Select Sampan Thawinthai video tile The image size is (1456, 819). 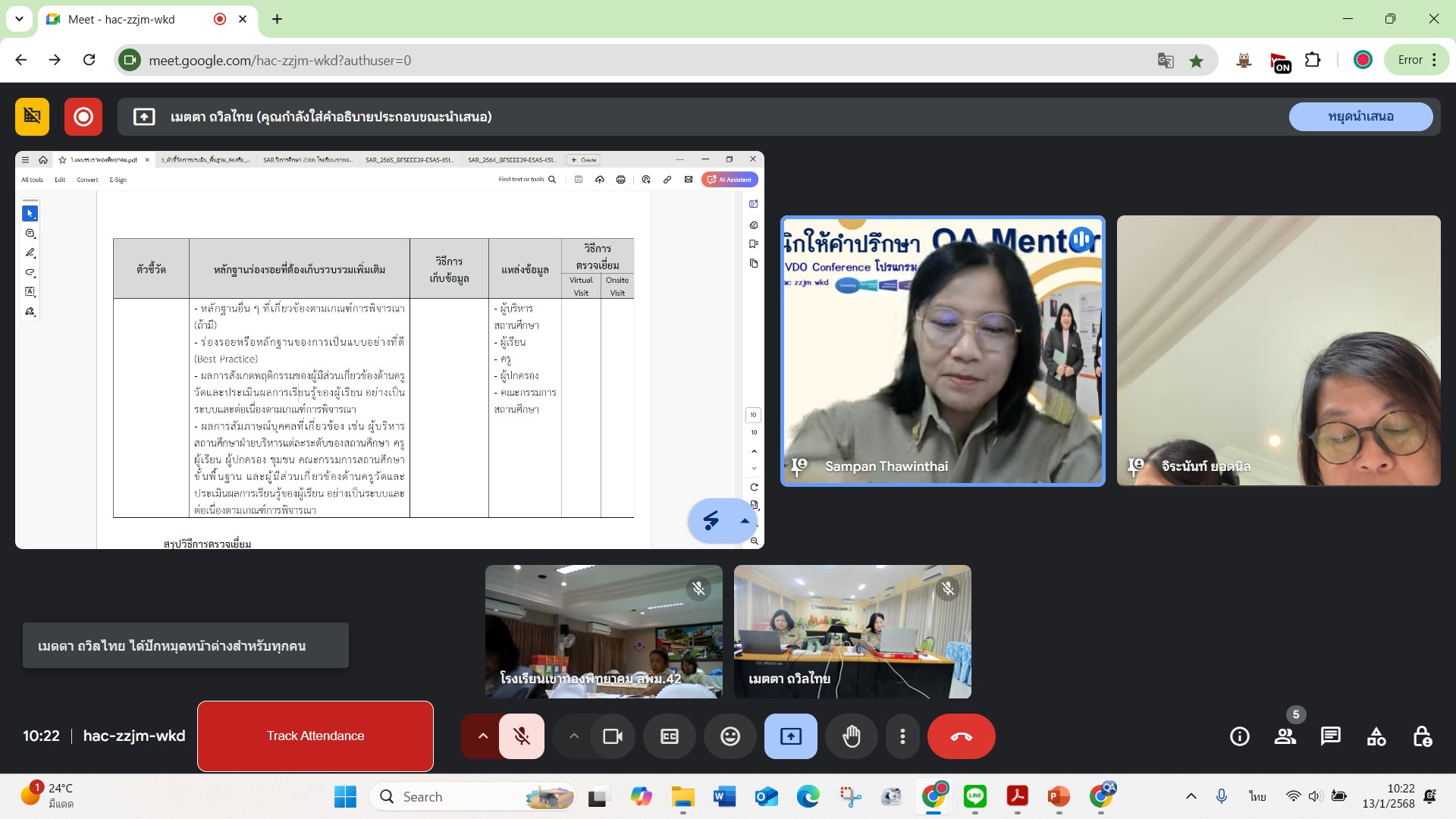pyautogui.click(x=943, y=351)
